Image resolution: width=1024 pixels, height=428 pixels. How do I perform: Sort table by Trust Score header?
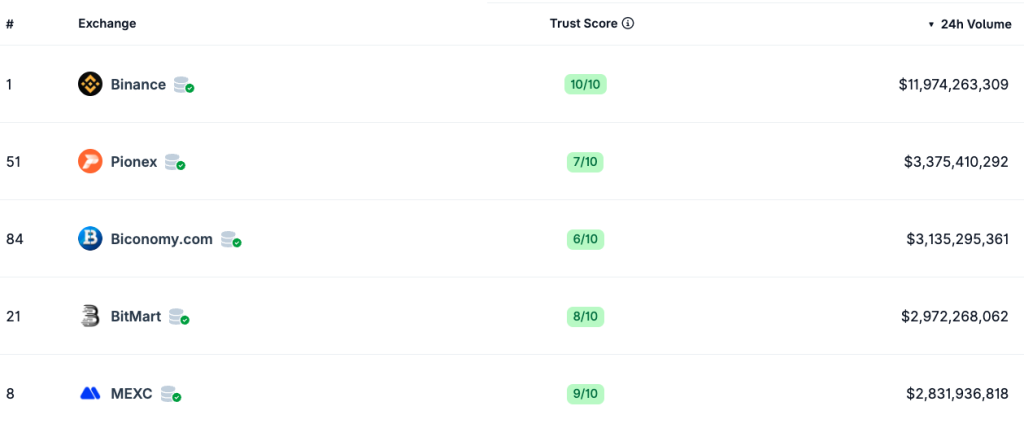click(585, 24)
